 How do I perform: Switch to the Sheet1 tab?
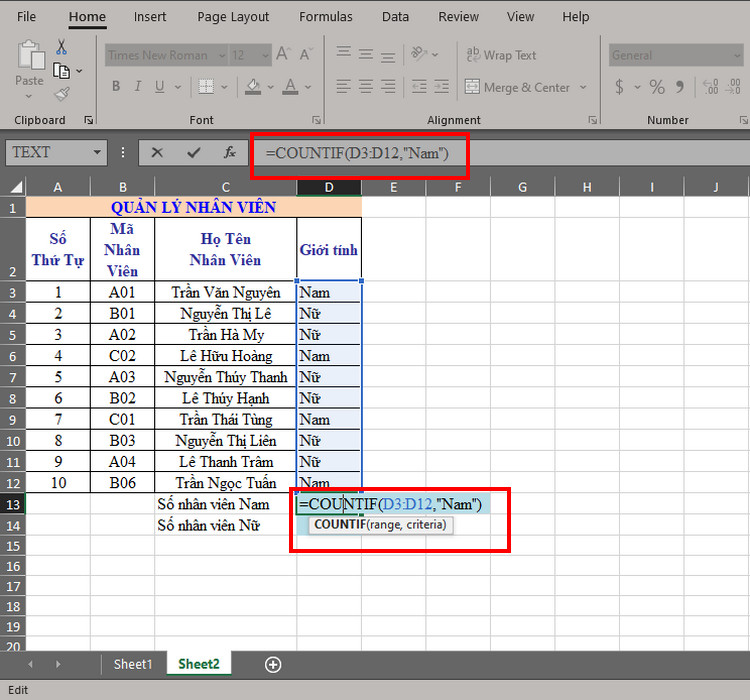[x=133, y=664]
